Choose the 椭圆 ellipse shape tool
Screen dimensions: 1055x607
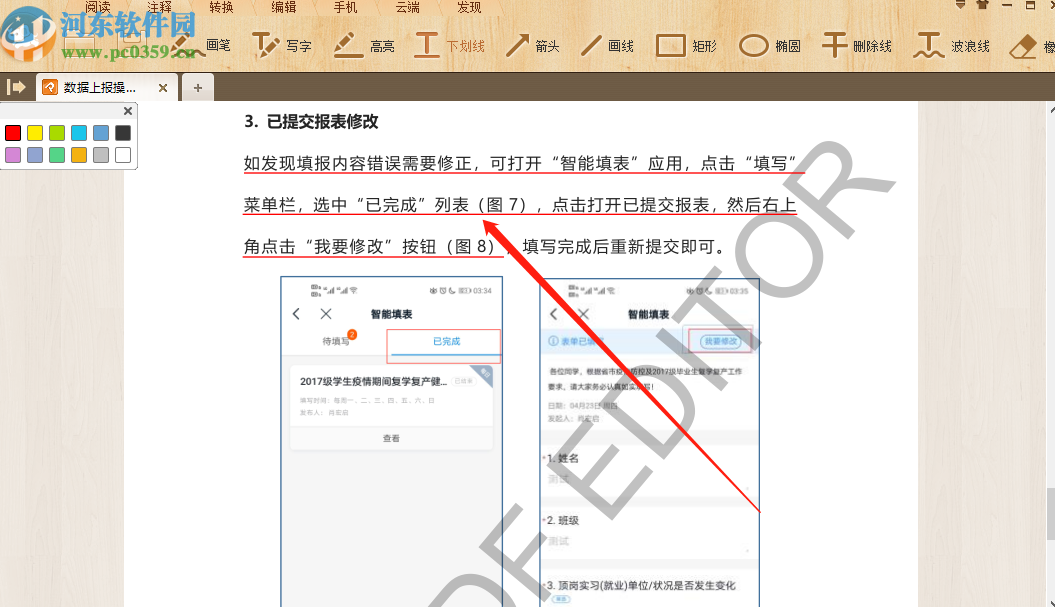coord(768,45)
